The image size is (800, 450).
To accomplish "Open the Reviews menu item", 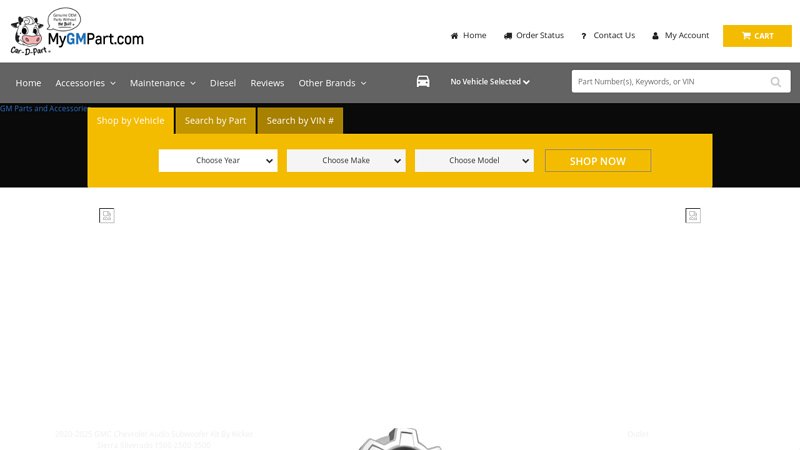I will pos(267,83).
